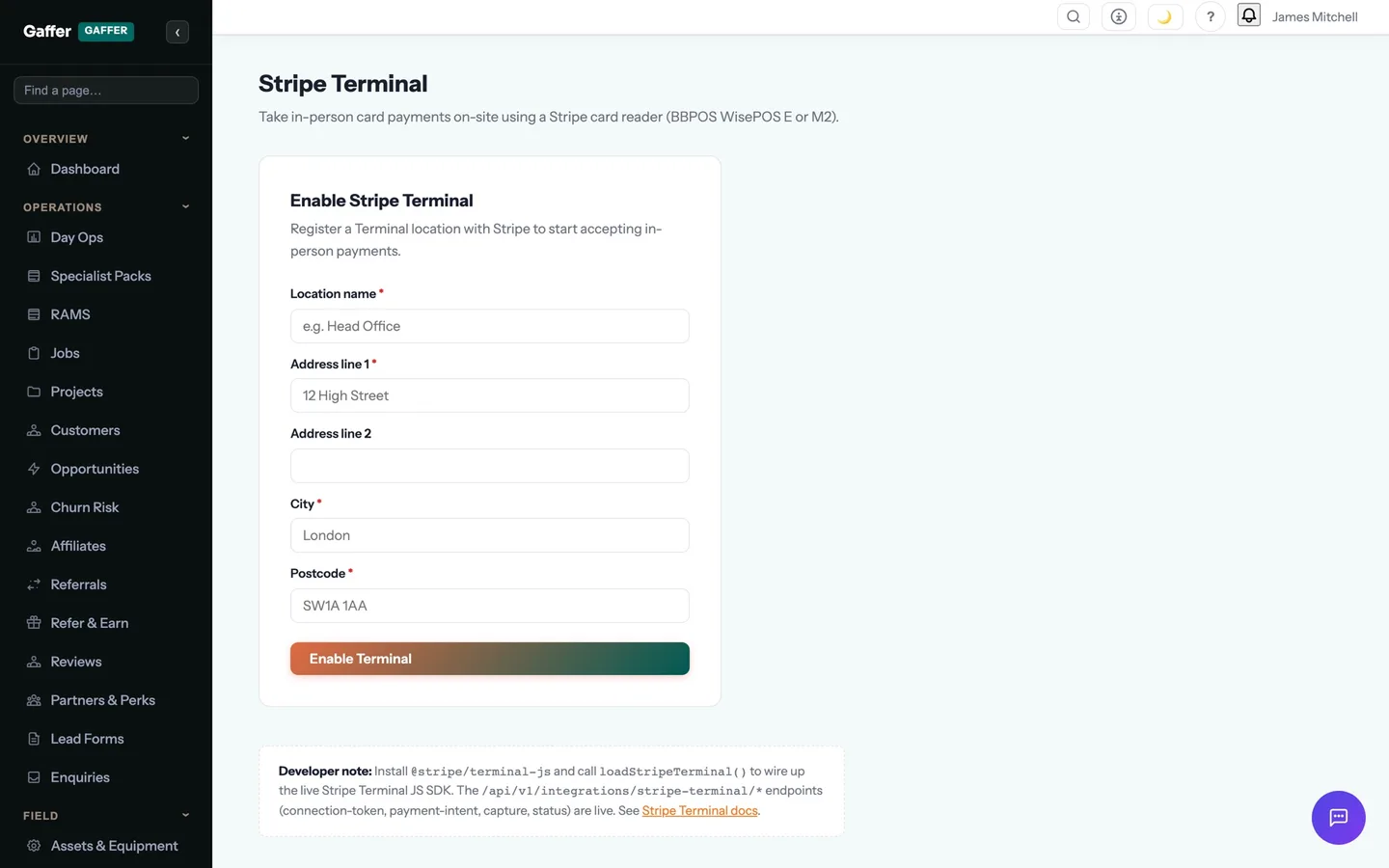
Task: Click the Churn Risk icon
Action: point(34,507)
